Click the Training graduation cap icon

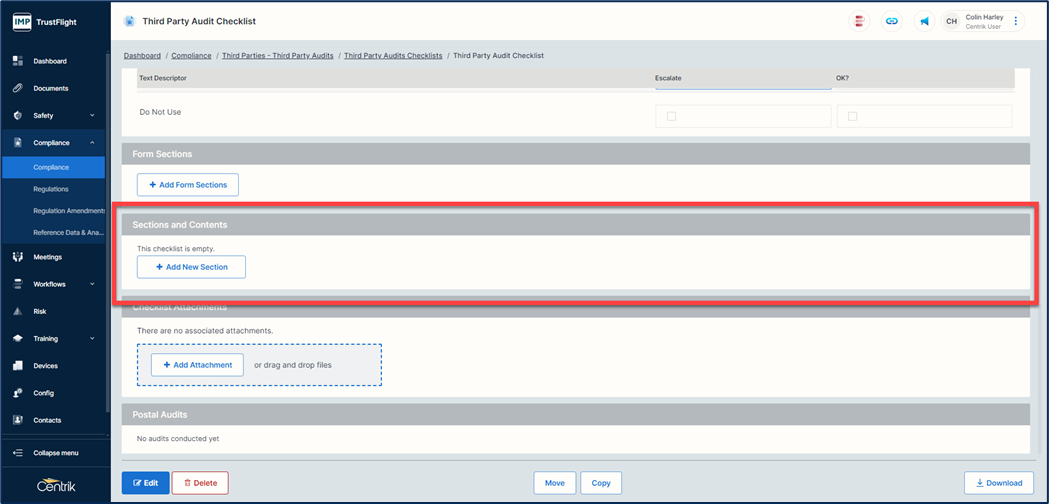point(18,339)
